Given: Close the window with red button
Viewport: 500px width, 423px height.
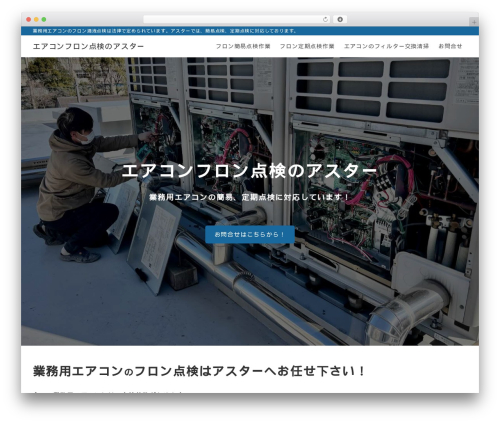Looking at the screenshot, I should coord(29,20).
